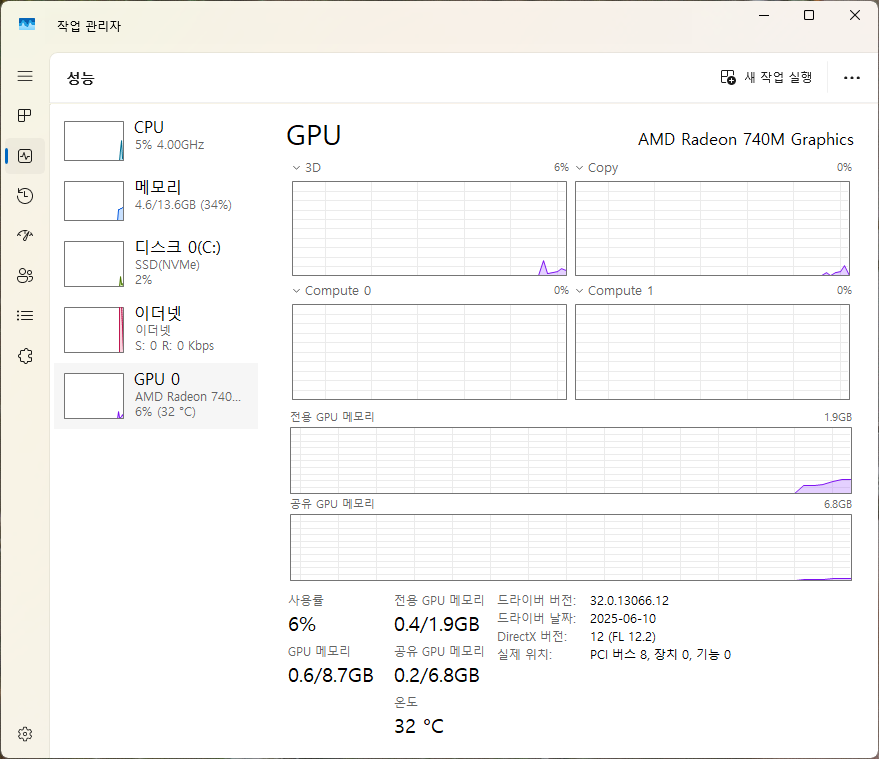Click the large GPU heading
Viewport: 879px width, 759px height.
[313, 136]
